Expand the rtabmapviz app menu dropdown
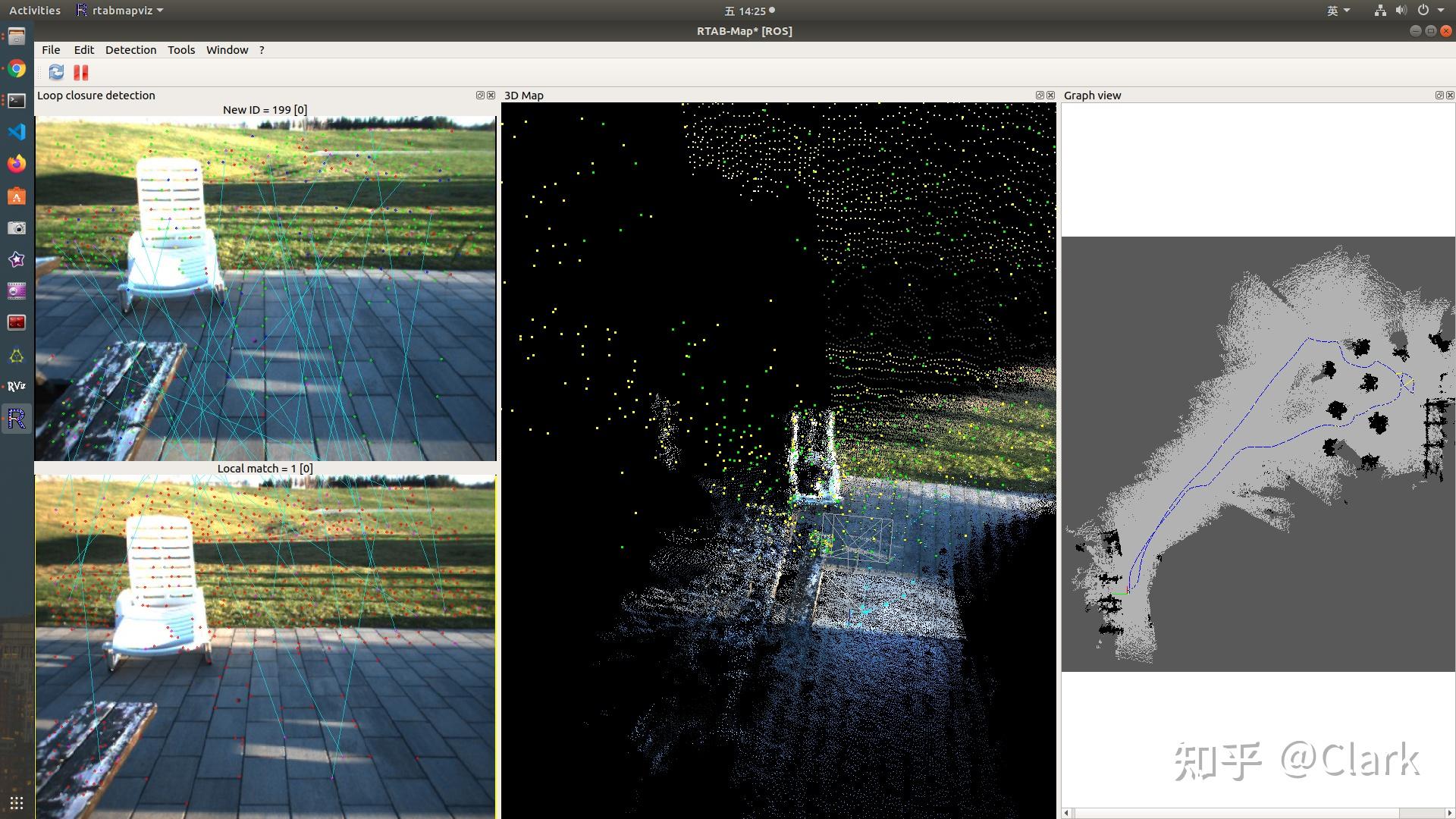 coord(121,11)
